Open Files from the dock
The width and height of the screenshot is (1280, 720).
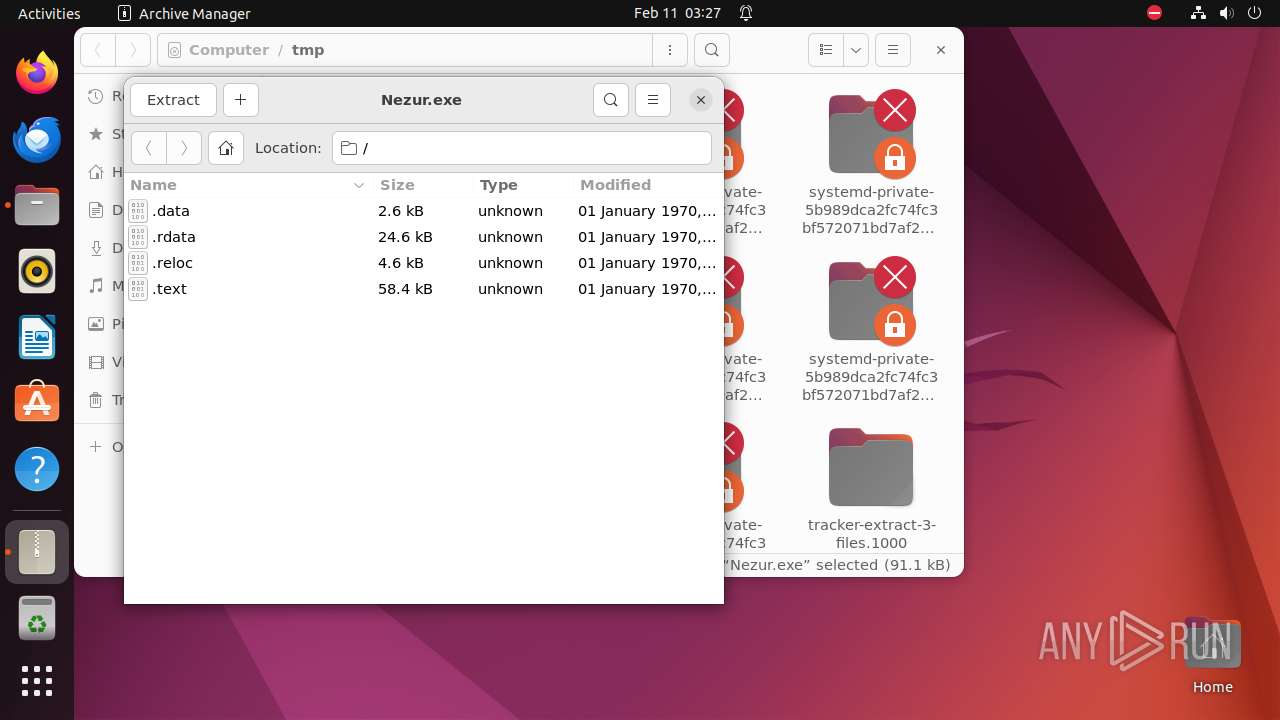(x=37, y=205)
